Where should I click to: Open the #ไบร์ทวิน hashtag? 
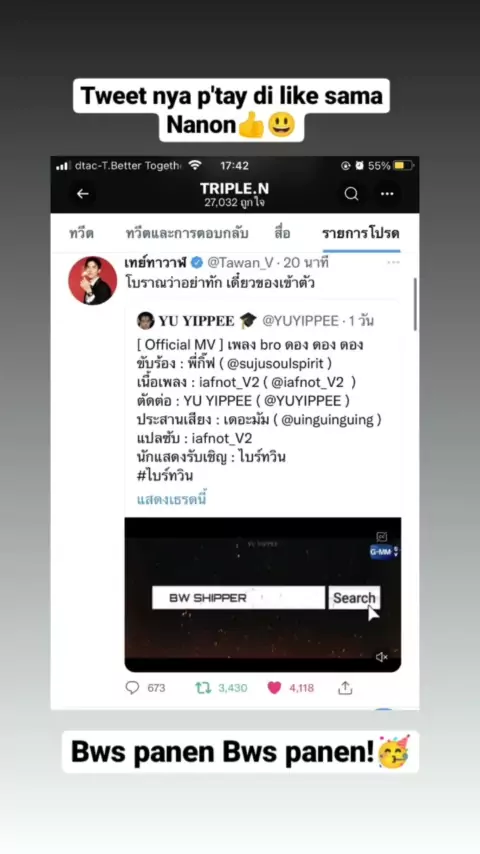165,475
